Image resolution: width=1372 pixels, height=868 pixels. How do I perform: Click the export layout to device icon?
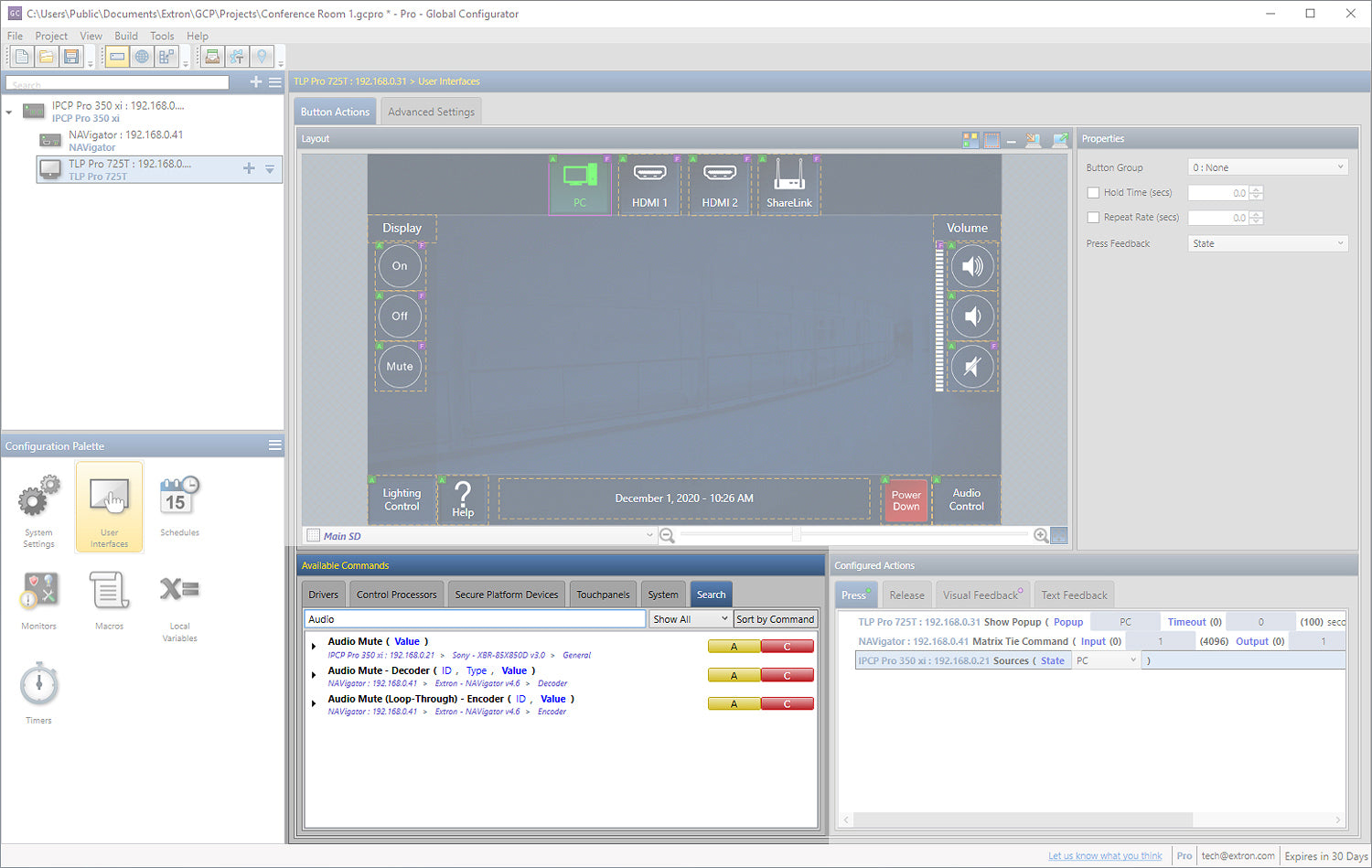coord(1060,140)
